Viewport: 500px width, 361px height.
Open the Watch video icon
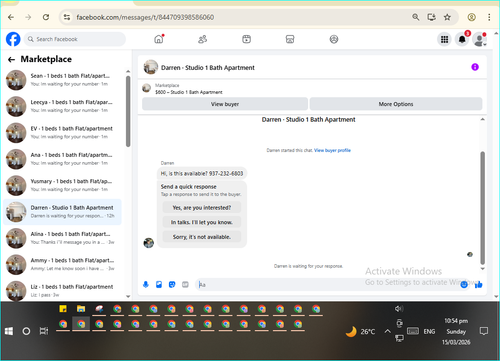tap(246, 39)
